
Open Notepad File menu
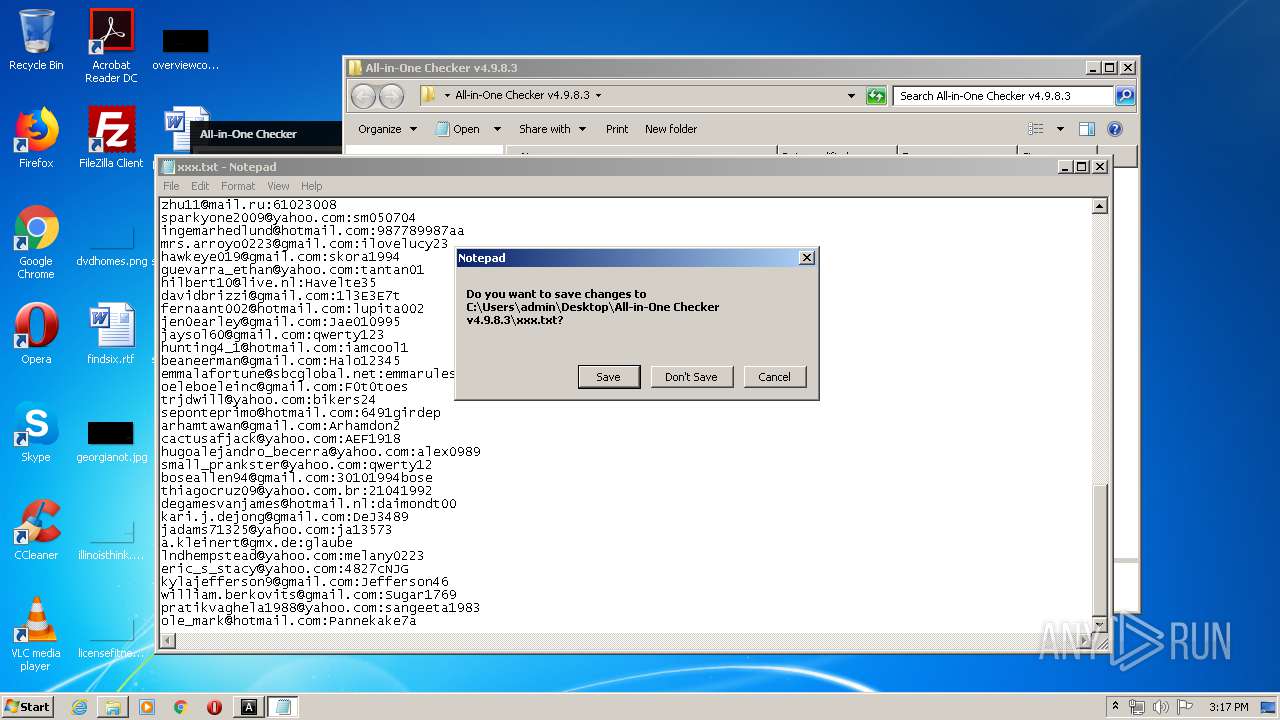171,186
